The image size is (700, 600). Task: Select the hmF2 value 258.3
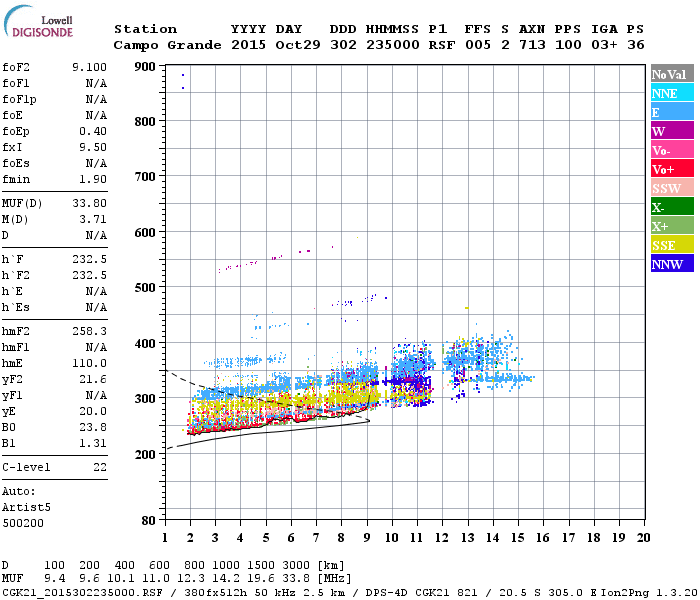[89, 331]
